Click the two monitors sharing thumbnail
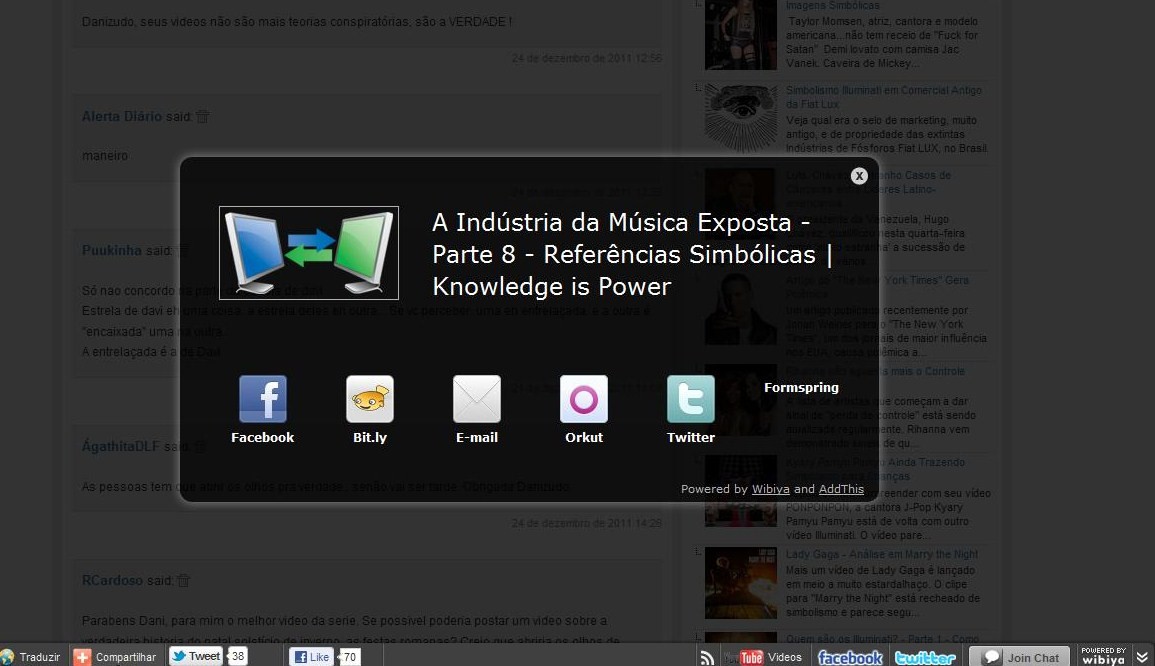This screenshot has width=1155, height=666. pos(309,253)
